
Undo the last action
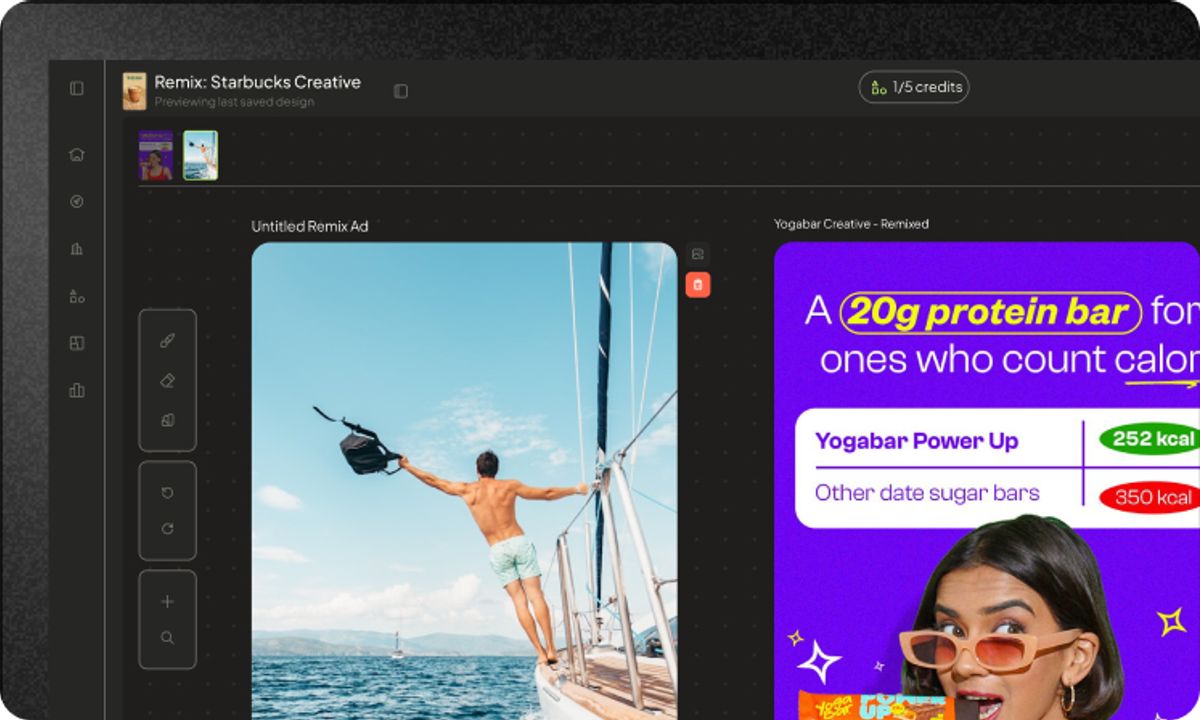click(x=167, y=492)
